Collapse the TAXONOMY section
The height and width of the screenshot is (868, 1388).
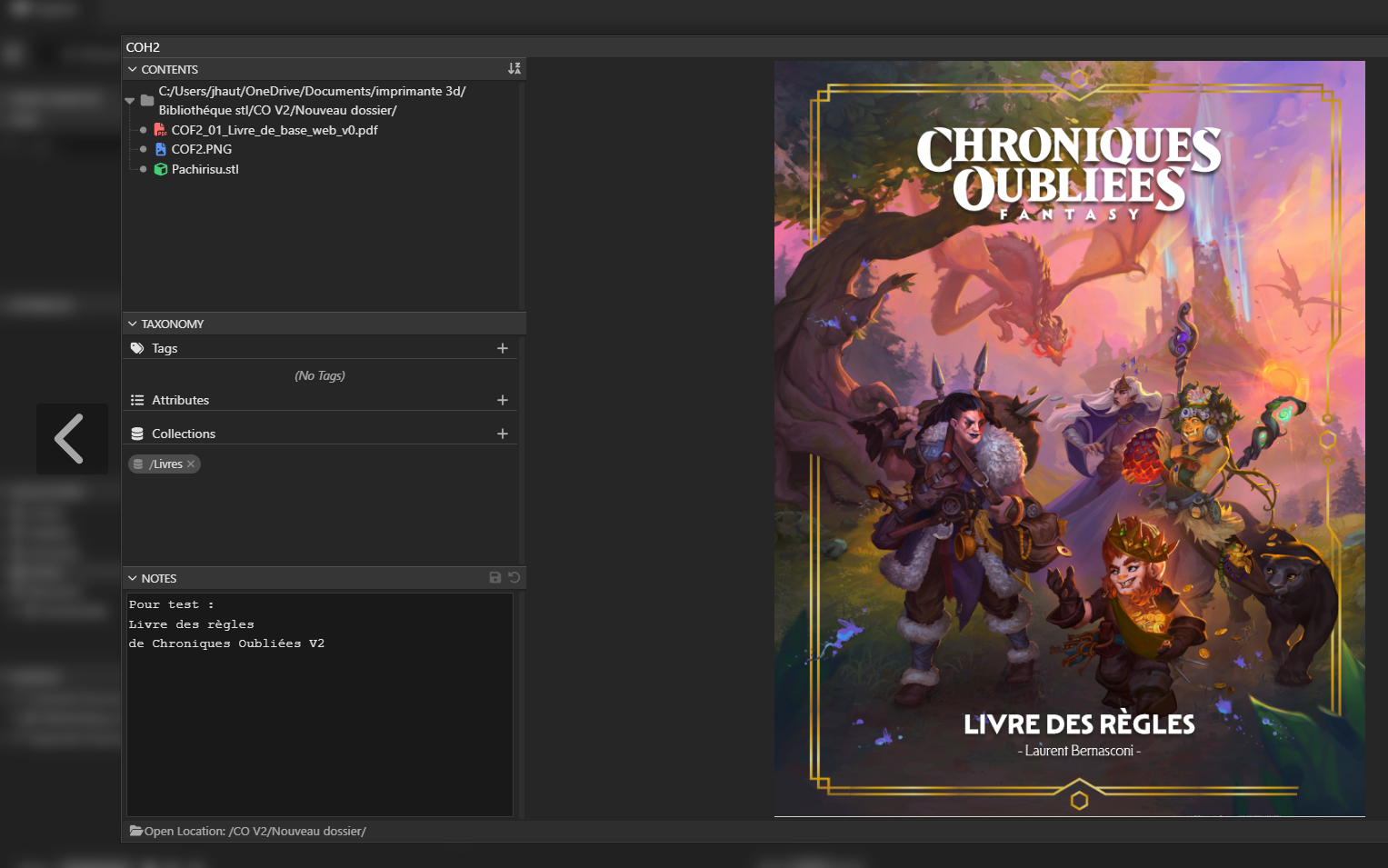click(x=133, y=324)
